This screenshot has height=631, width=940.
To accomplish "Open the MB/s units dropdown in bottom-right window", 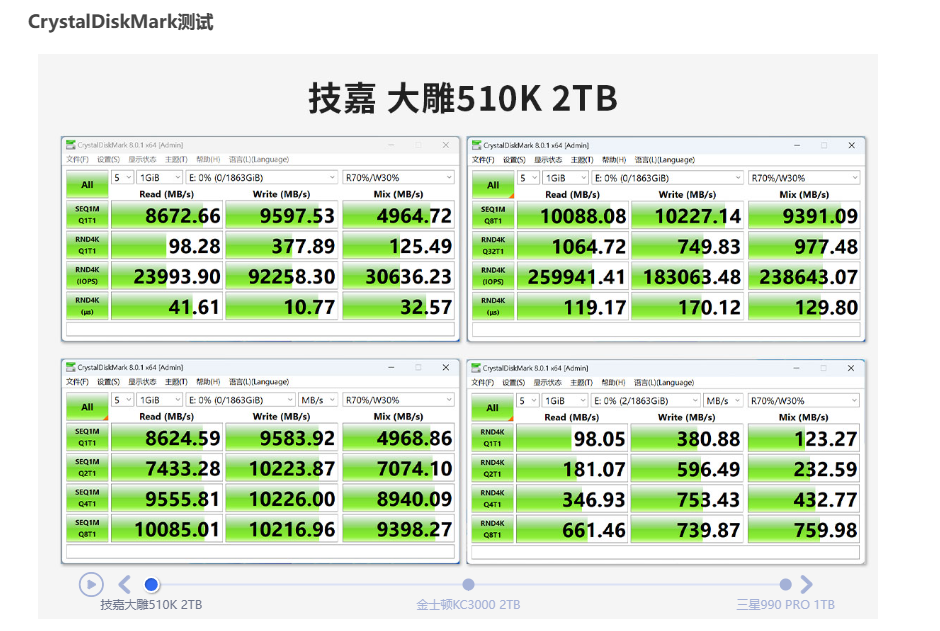I will [723, 400].
